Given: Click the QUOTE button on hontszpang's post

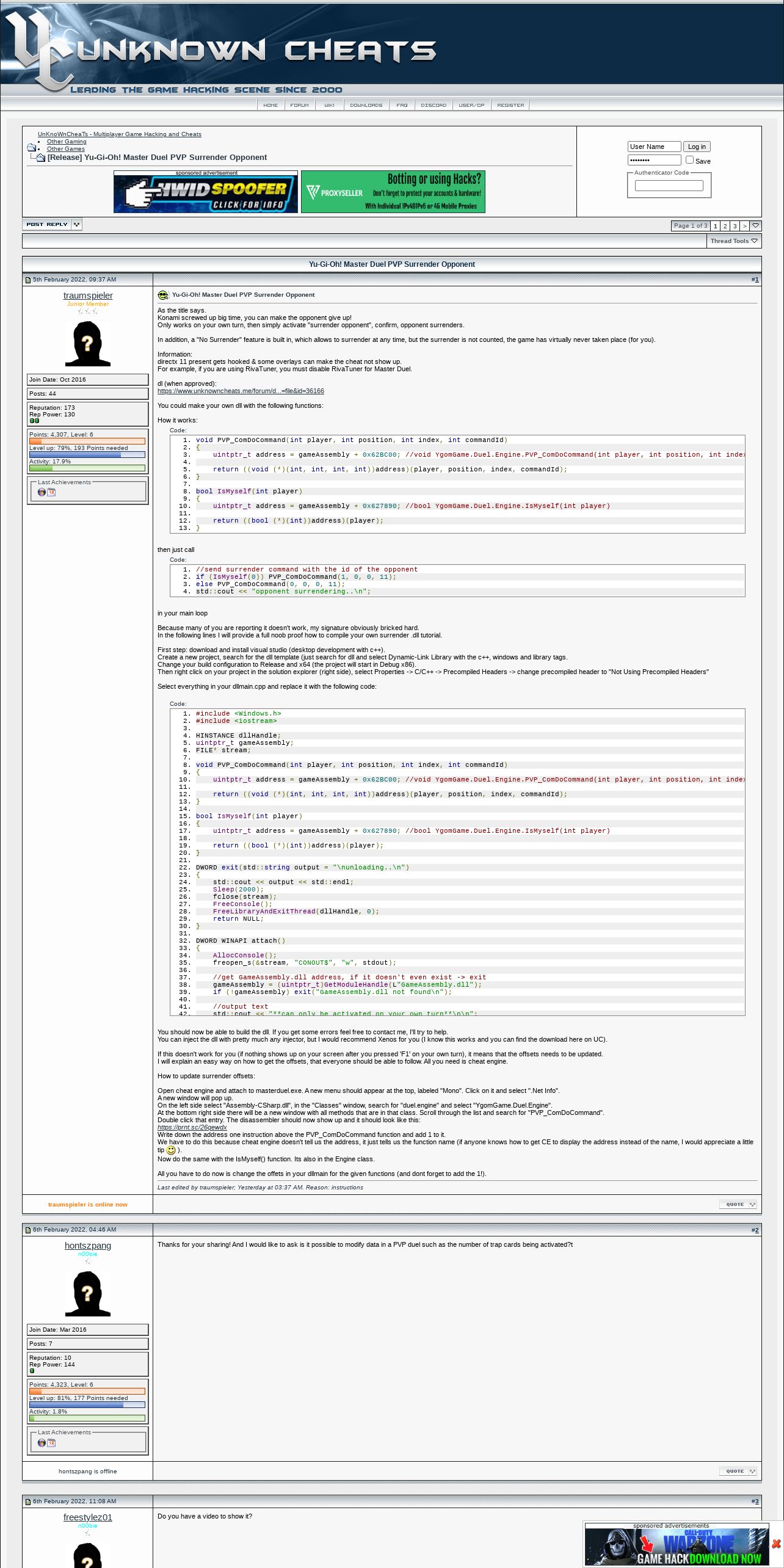Looking at the screenshot, I should [733, 1472].
